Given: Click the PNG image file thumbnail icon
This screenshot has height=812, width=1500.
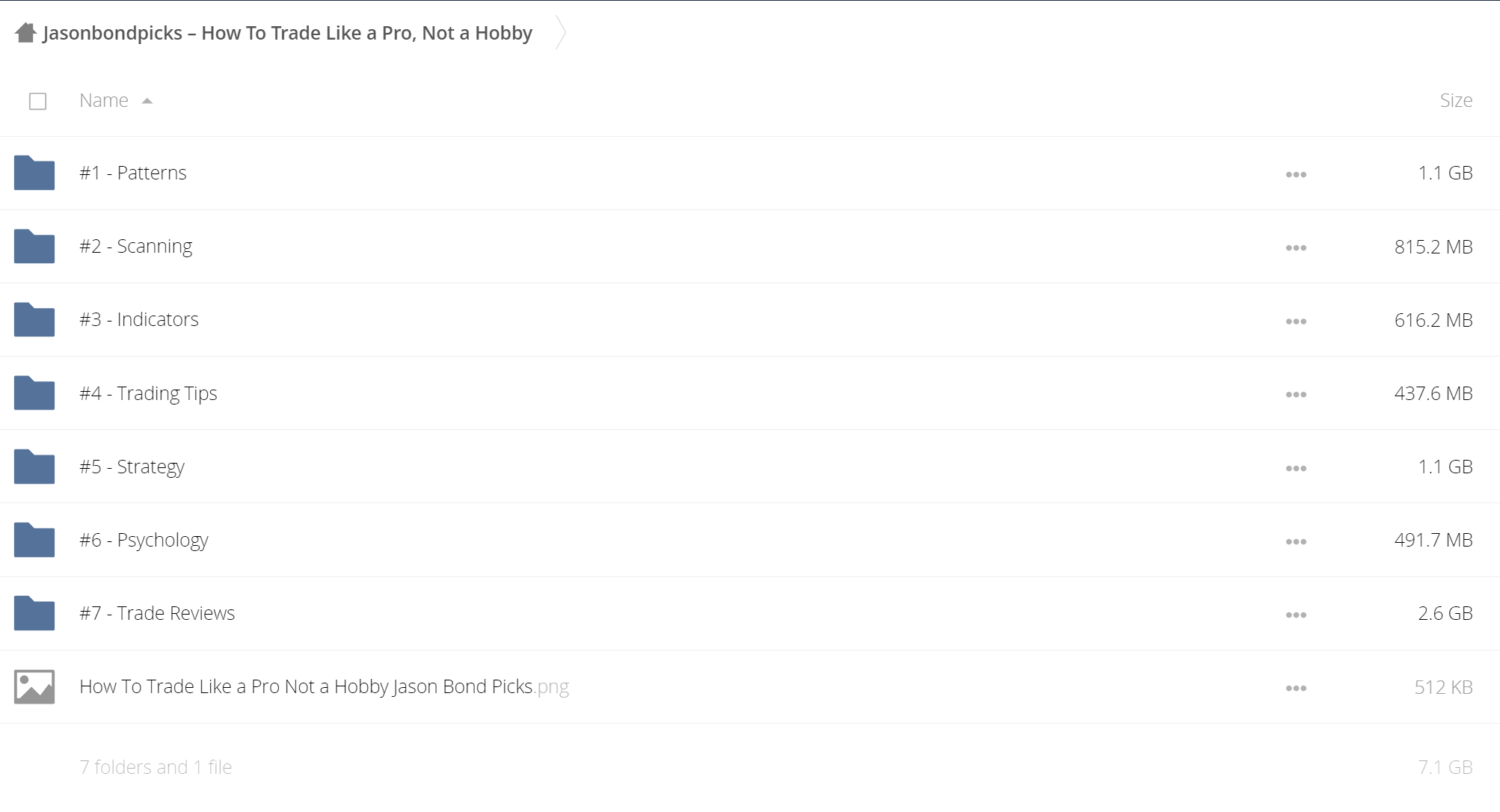Looking at the screenshot, I should click(34, 686).
